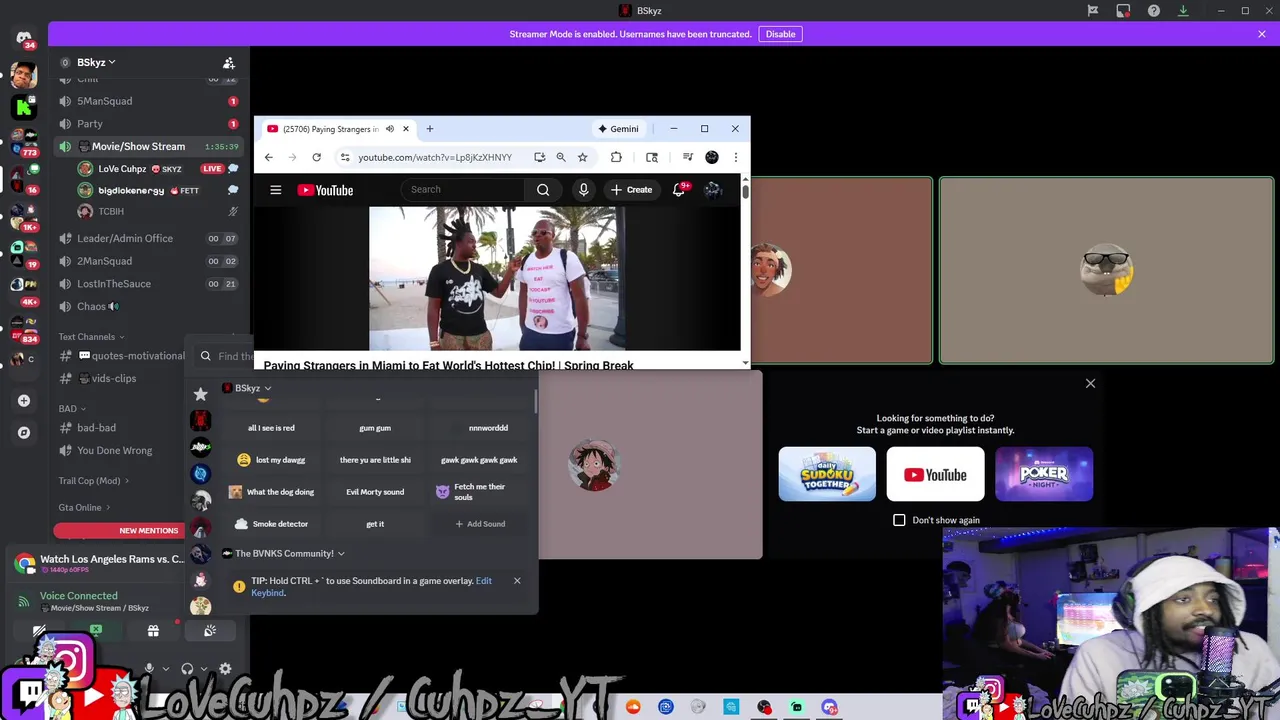
Task: Click the YouTube logo in Chrome
Action: (x=325, y=190)
